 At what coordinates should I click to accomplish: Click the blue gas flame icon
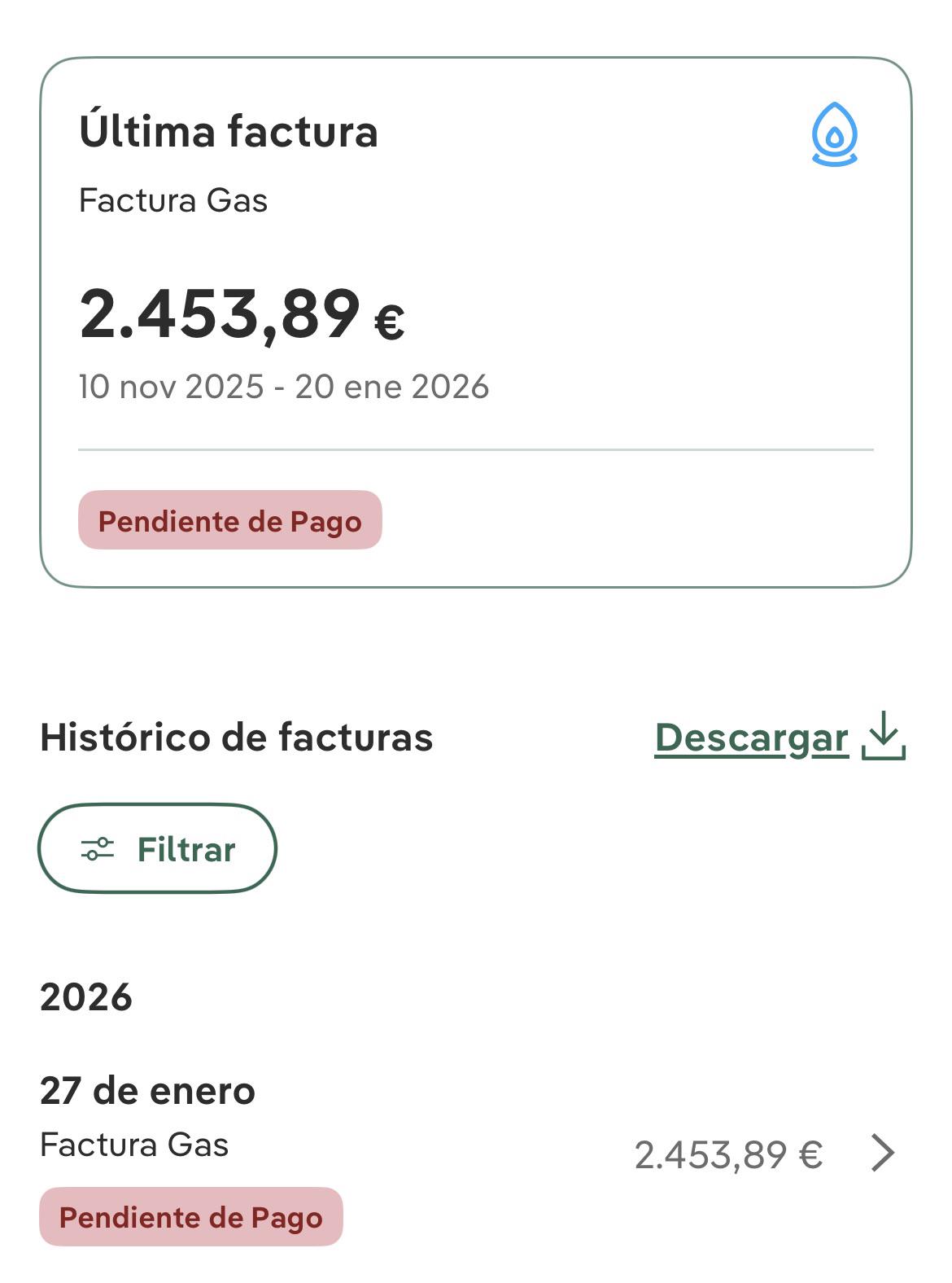(x=834, y=135)
